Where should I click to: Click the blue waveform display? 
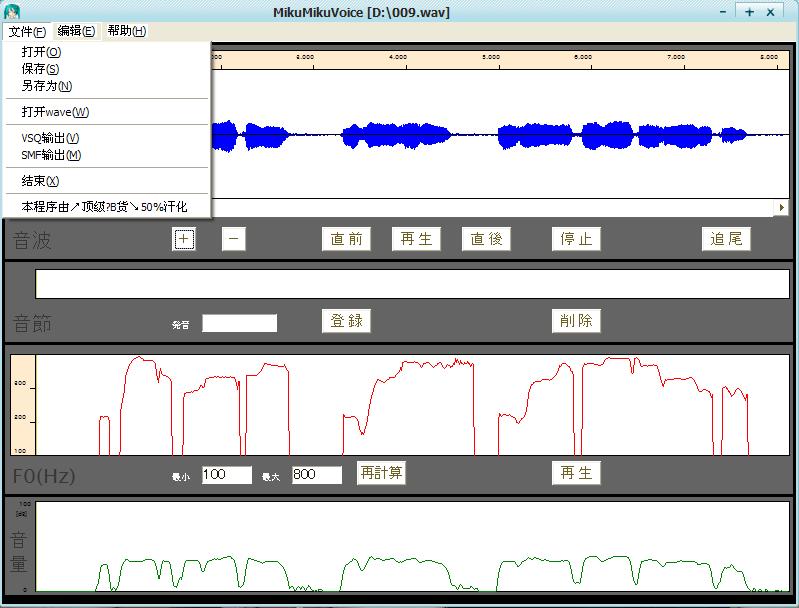pyautogui.click(x=500, y=135)
